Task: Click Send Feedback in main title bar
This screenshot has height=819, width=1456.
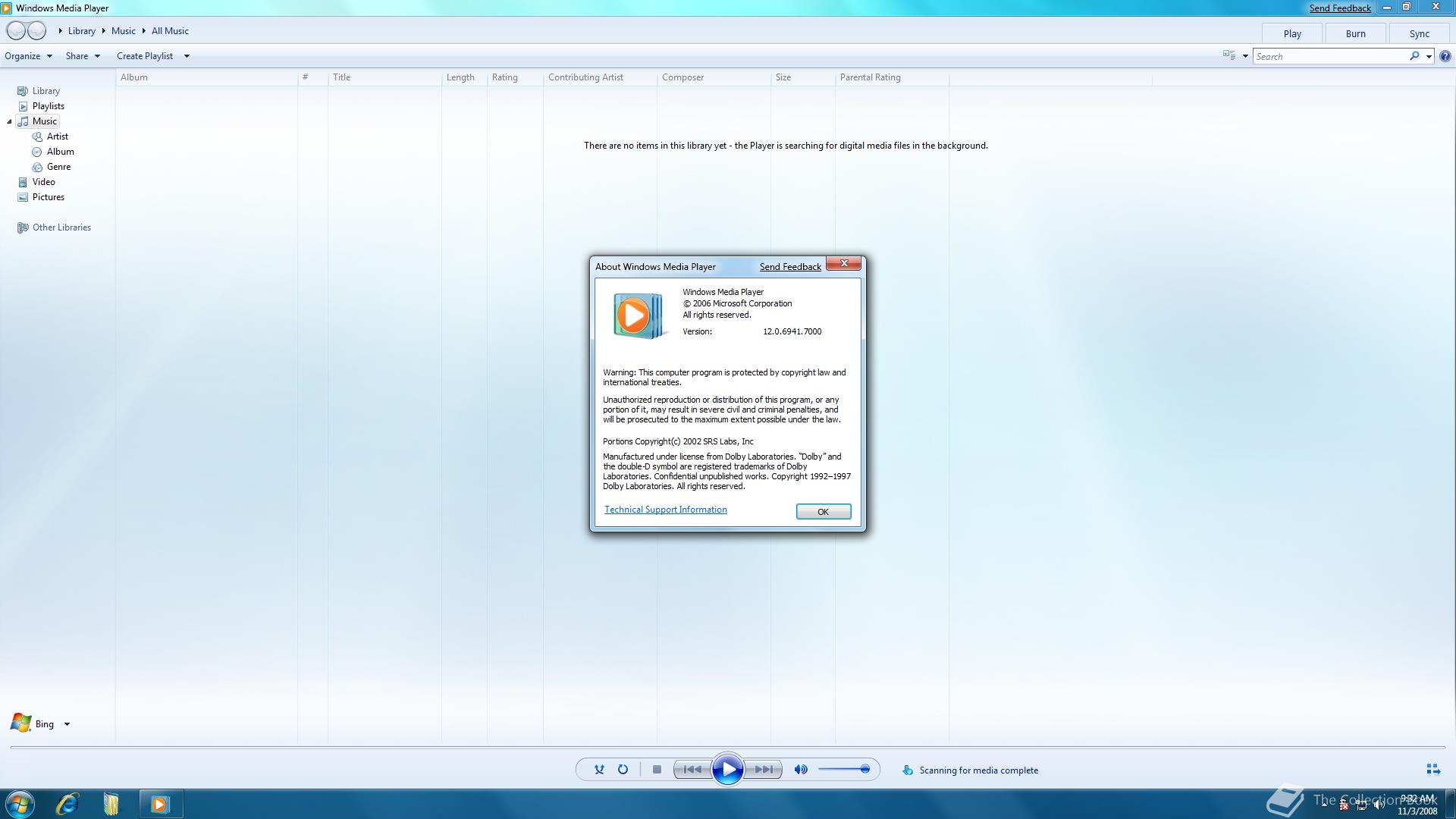Action: pyautogui.click(x=1339, y=8)
